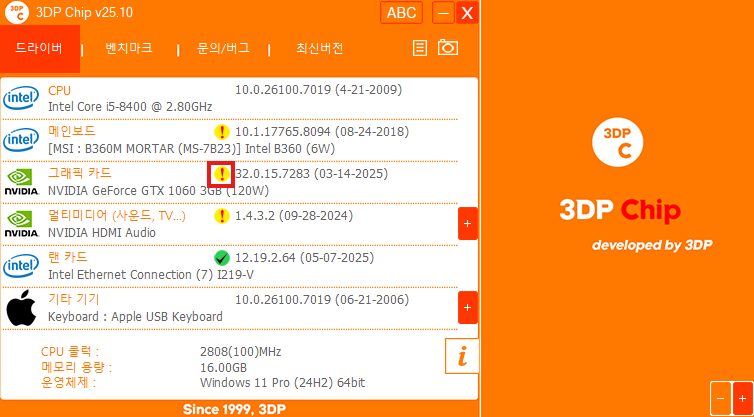Viewport: 754px width, 417px height.
Task: Click the large '3DP Chip' title in the right panel
Action: pyautogui.click(x=620, y=211)
